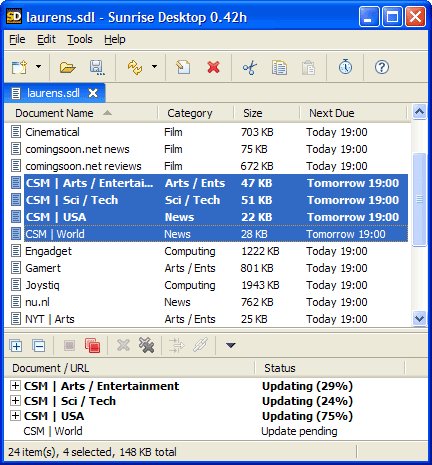The width and height of the screenshot is (432, 465).
Task: Open the Edit menu
Action: tap(46, 39)
